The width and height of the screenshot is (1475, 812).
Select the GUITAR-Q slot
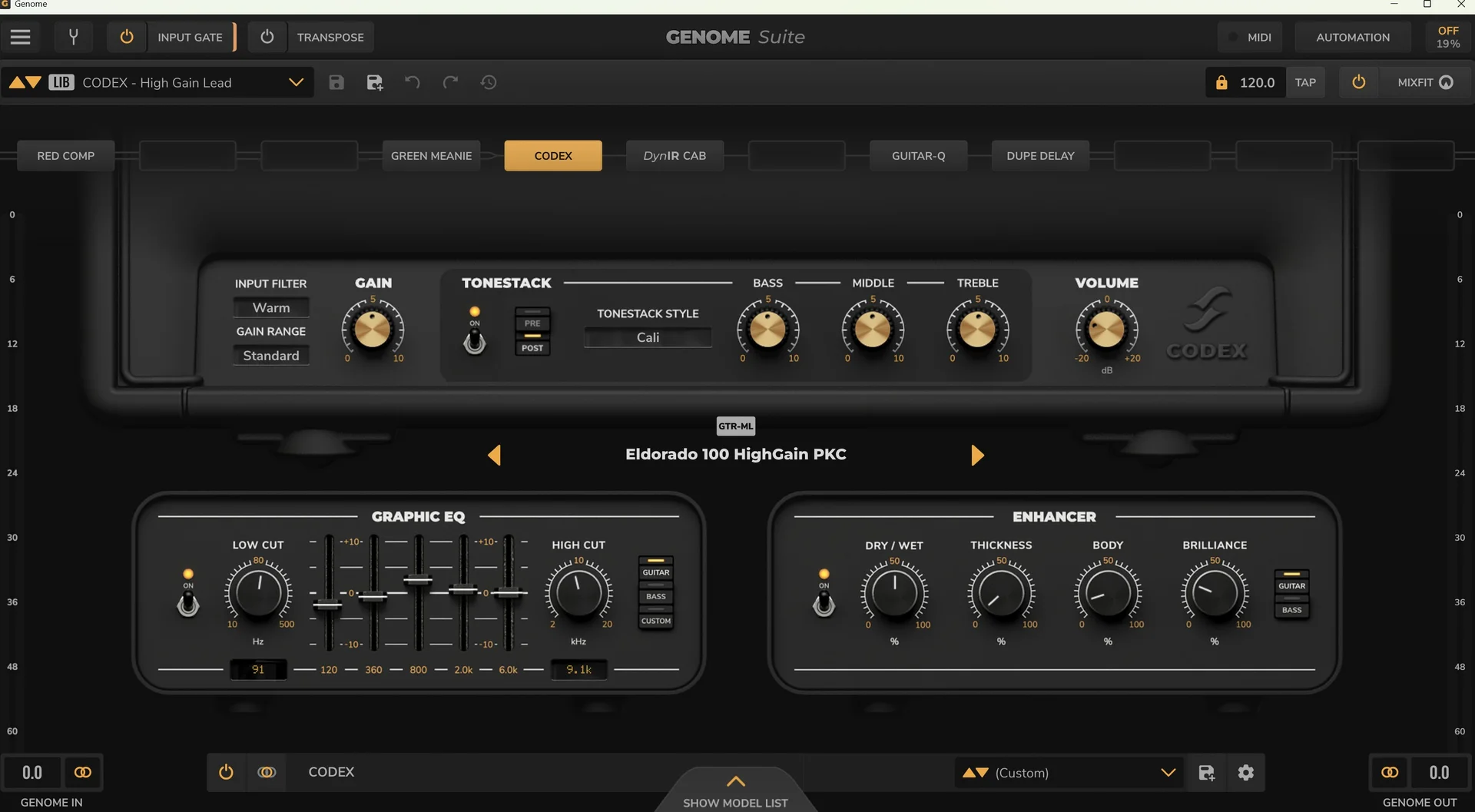pyautogui.click(x=919, y=155)
